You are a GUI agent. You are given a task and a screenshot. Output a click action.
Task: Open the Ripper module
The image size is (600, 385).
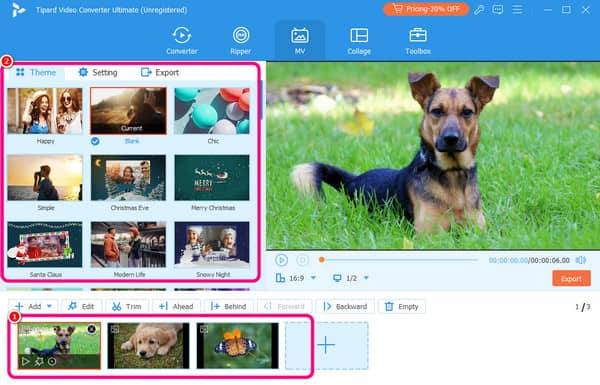[241, 41]
